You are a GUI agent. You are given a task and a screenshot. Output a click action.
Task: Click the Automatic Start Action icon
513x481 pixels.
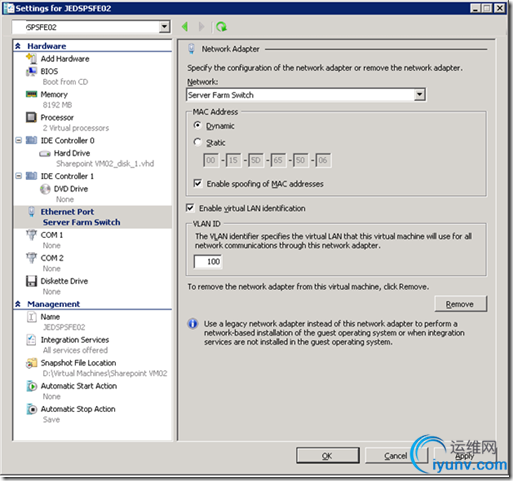(x=31, y=386)
